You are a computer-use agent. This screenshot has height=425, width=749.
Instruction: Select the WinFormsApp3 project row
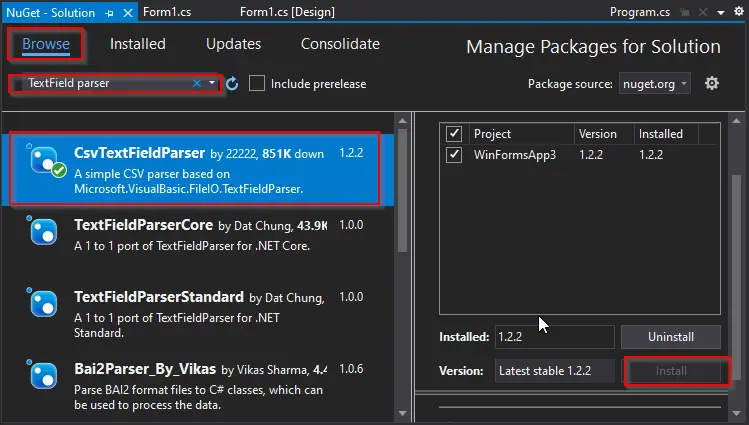pyautogui.click(x=579, y=155)
